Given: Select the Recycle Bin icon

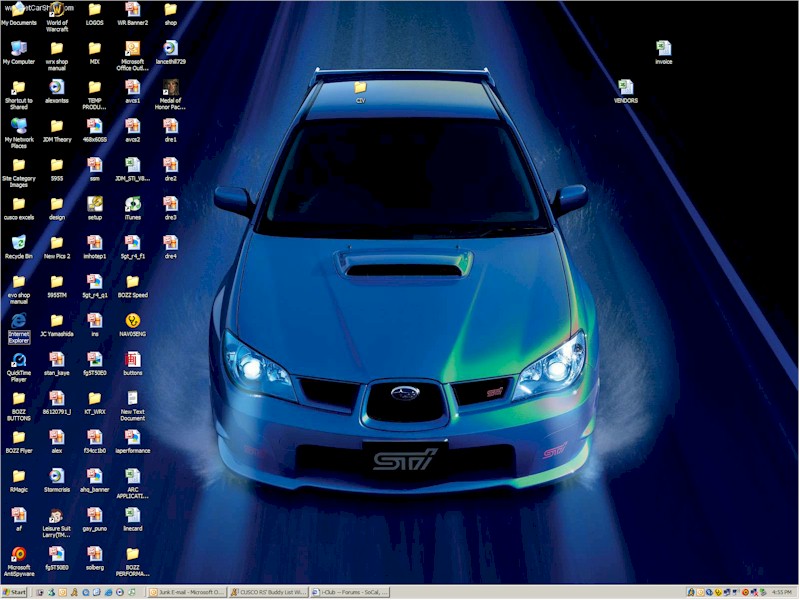Looking at the screenshot, I should point(18,243).
